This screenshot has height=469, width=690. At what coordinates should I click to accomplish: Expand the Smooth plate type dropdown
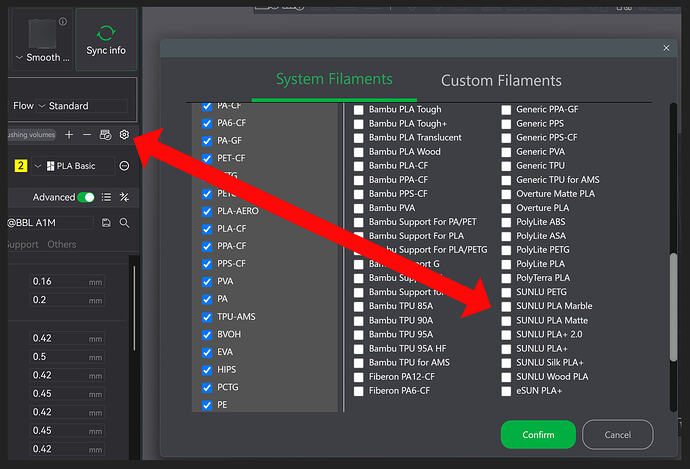click(19, 58)
